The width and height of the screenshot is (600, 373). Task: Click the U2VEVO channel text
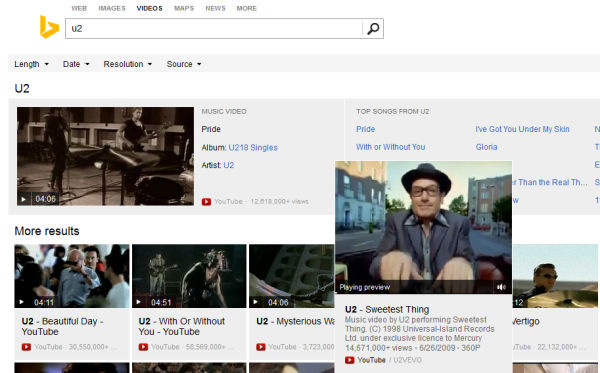click(407, 360)
